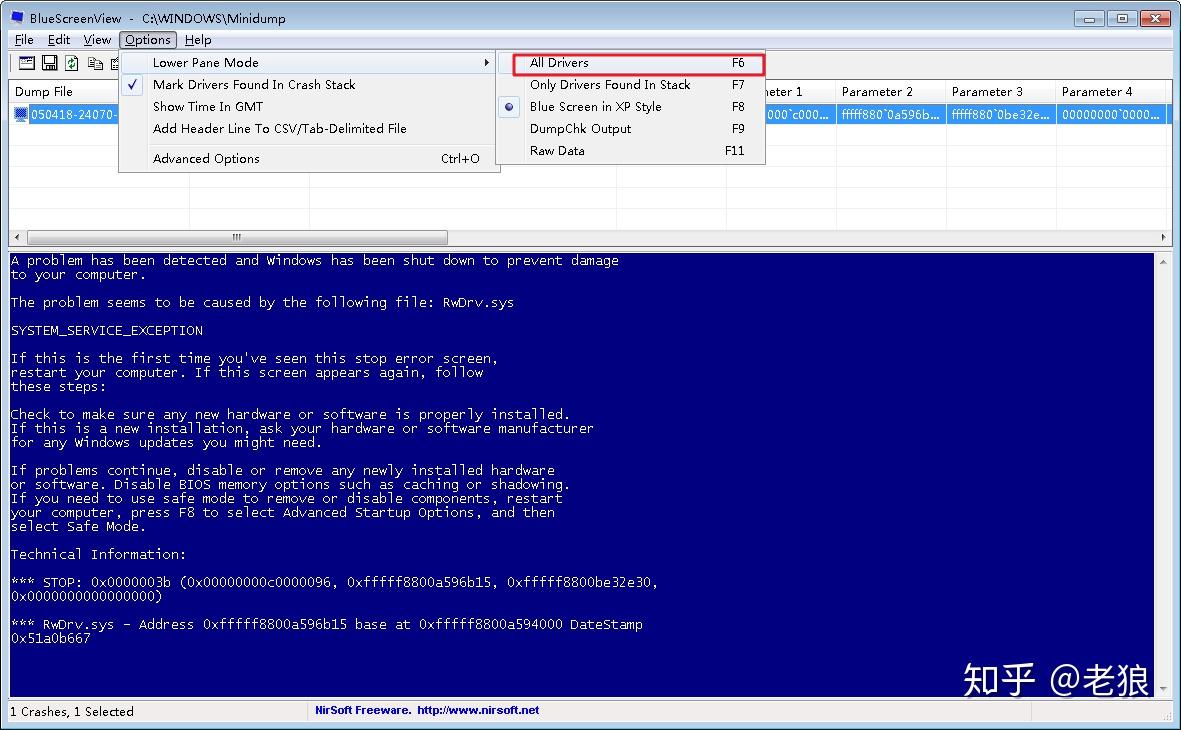Viewport: 1181px width, 730px height.
Task: Click the Save Selected Items floppy icon
Action: click(x=50, y=63)
